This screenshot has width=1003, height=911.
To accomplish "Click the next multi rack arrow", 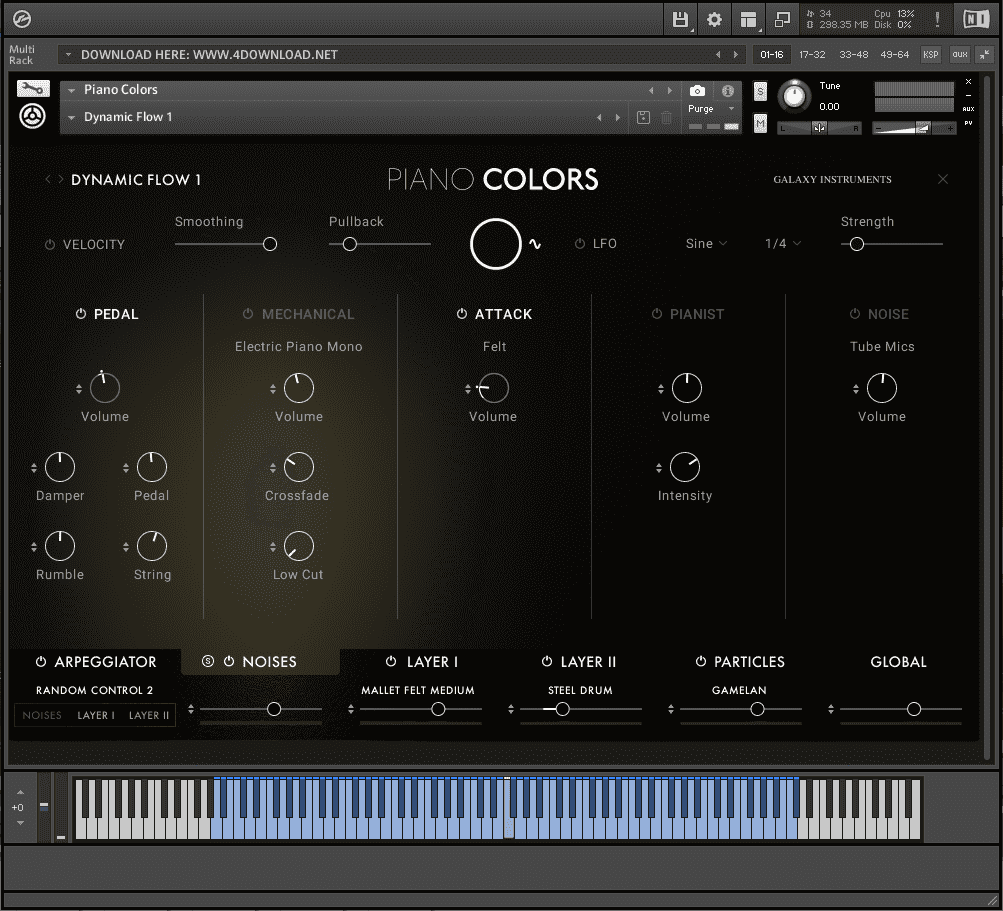I will pos(736,54).
